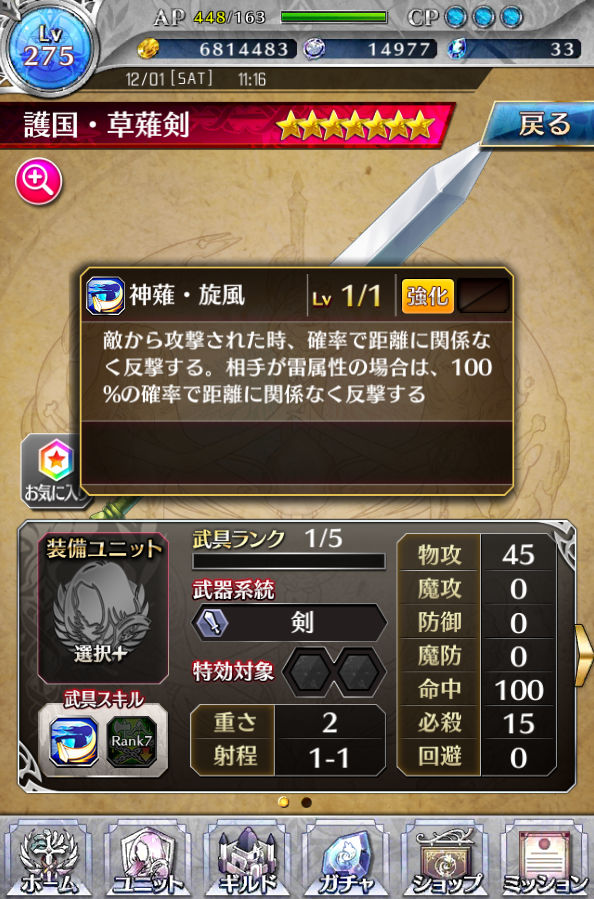Screen dimensions: 594x899
Task: Click the 戻る back button
Action: [x=541, y=124]
